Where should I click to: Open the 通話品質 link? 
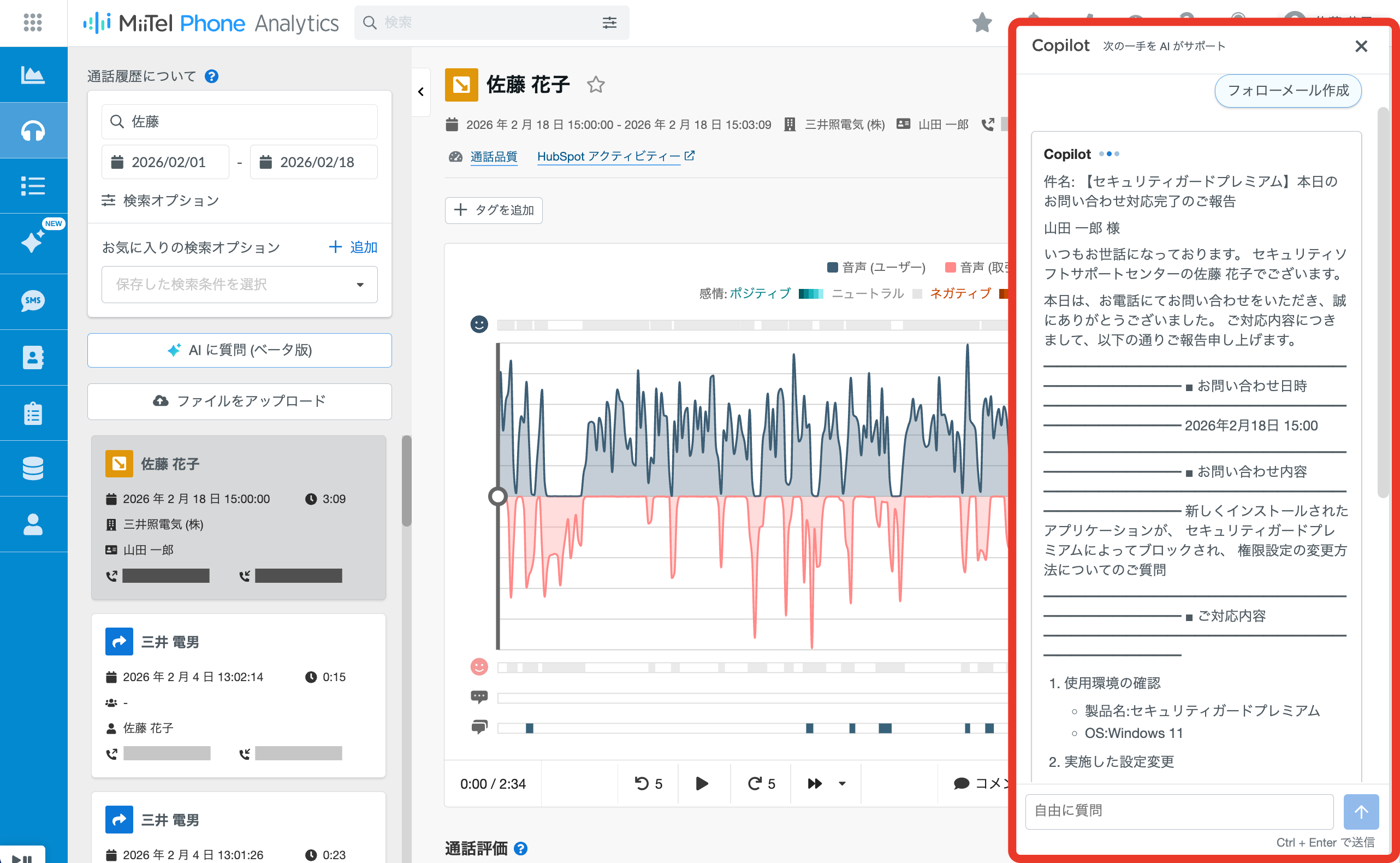pyautogui.click(x=494, y=156)
